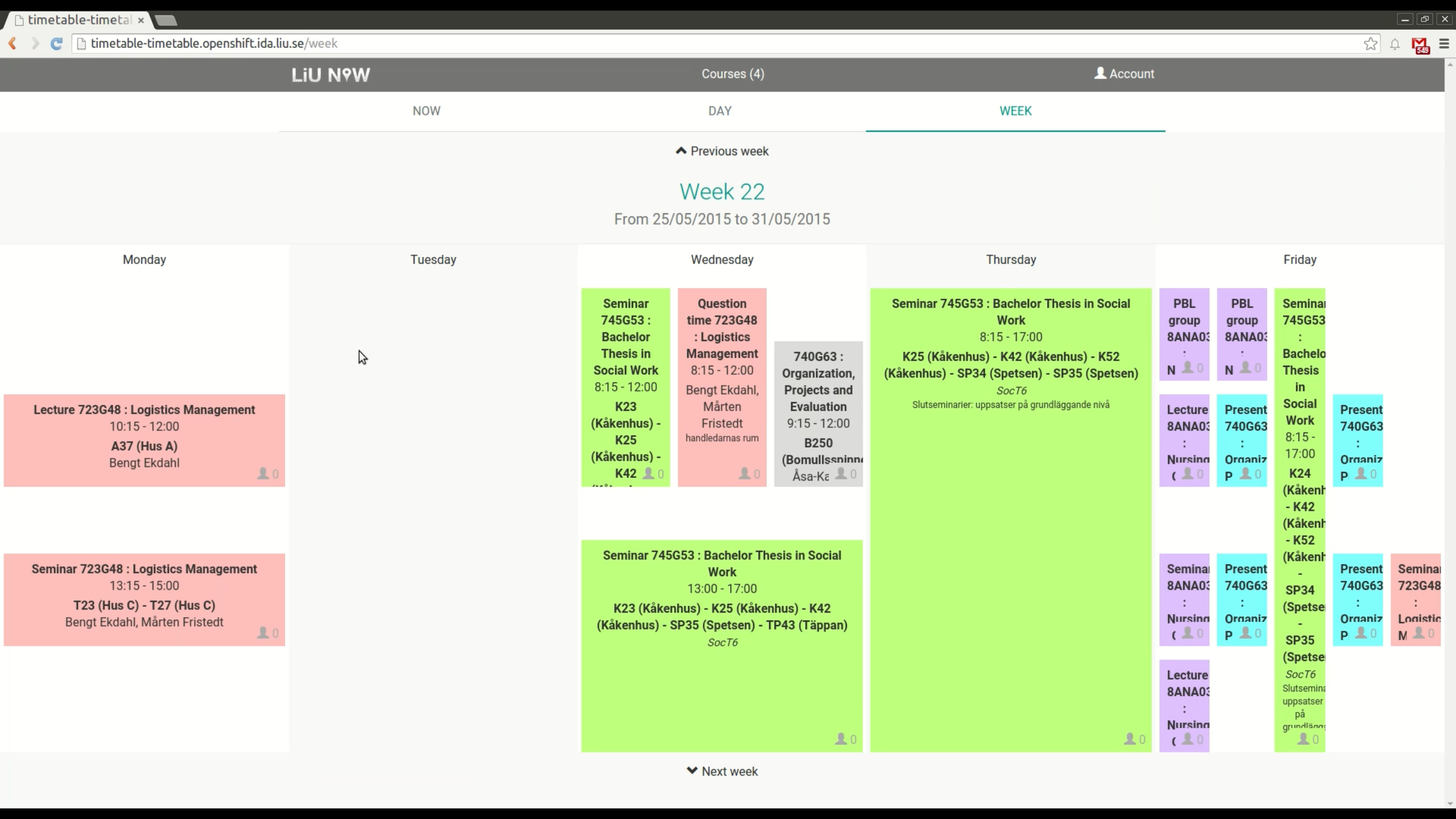Select the WEEK tab

point(1015,111)
